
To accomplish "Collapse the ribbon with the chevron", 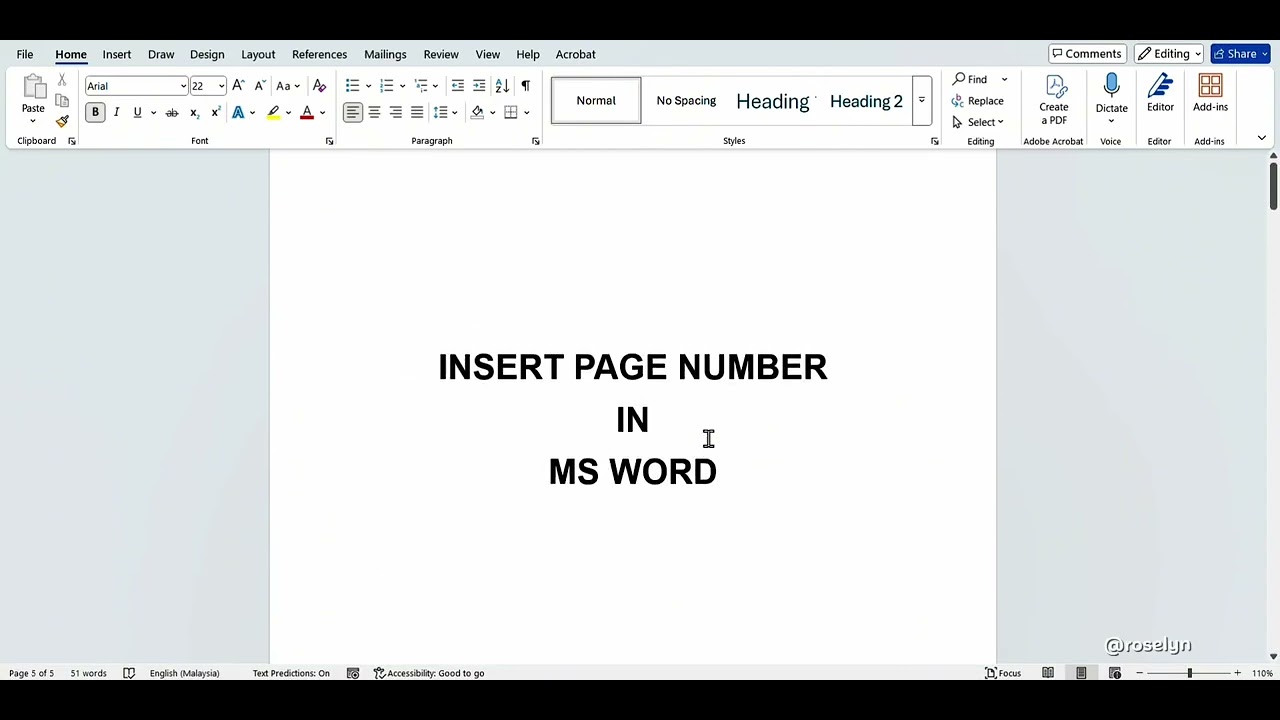I will click(x=1261, y=138).
